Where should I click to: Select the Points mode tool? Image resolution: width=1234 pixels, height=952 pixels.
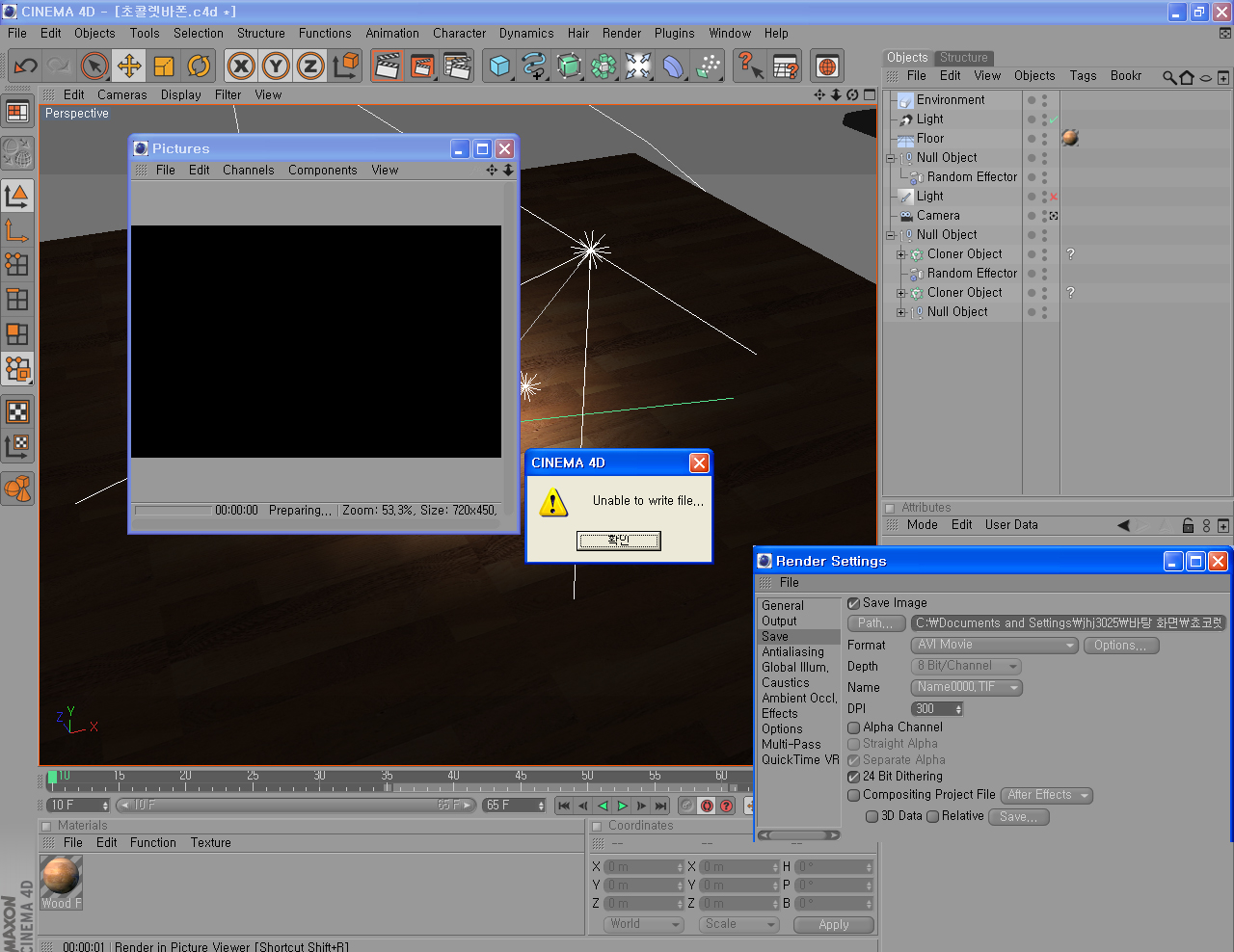(17, 265)
